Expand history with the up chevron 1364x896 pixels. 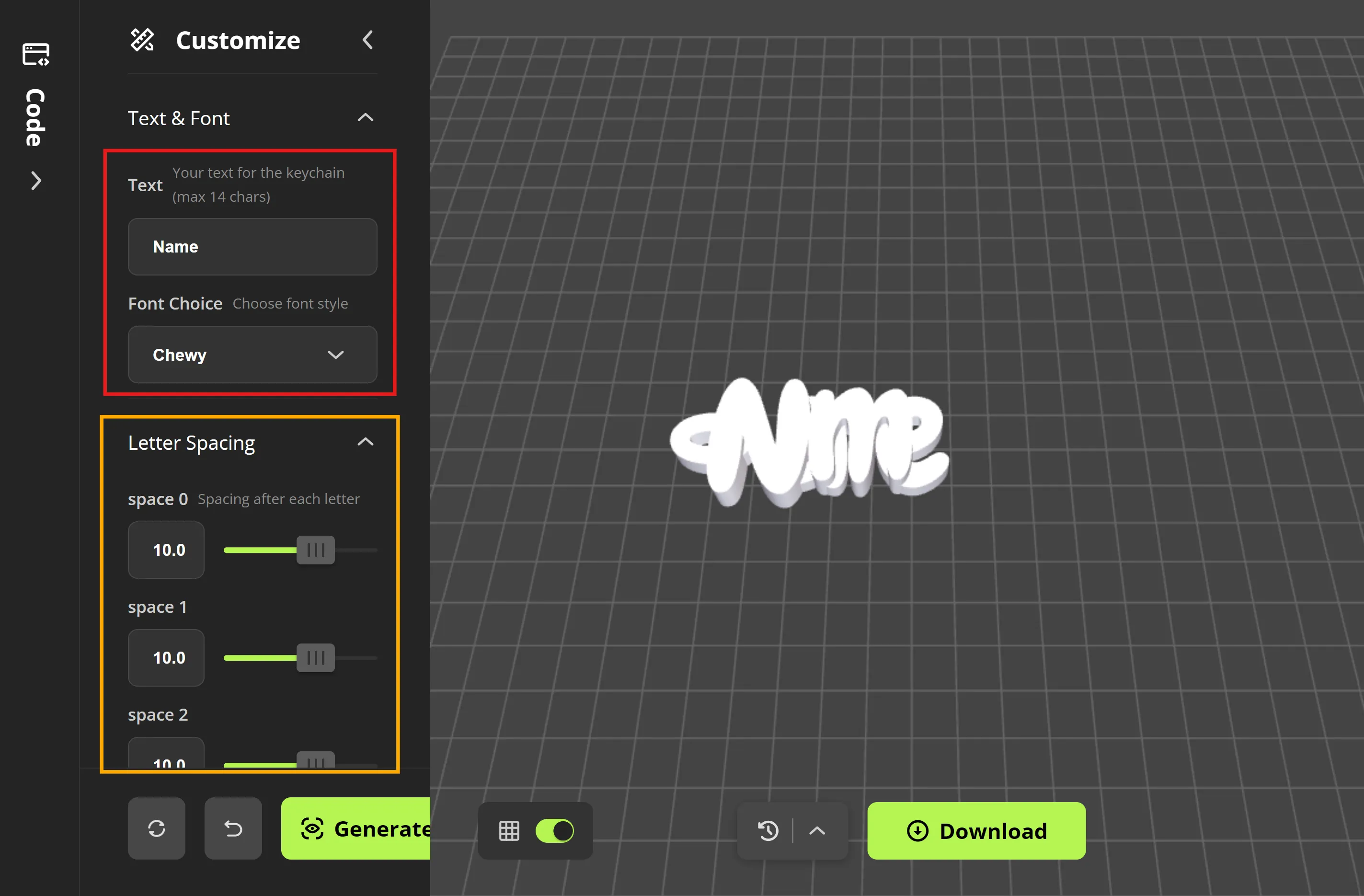817,831
